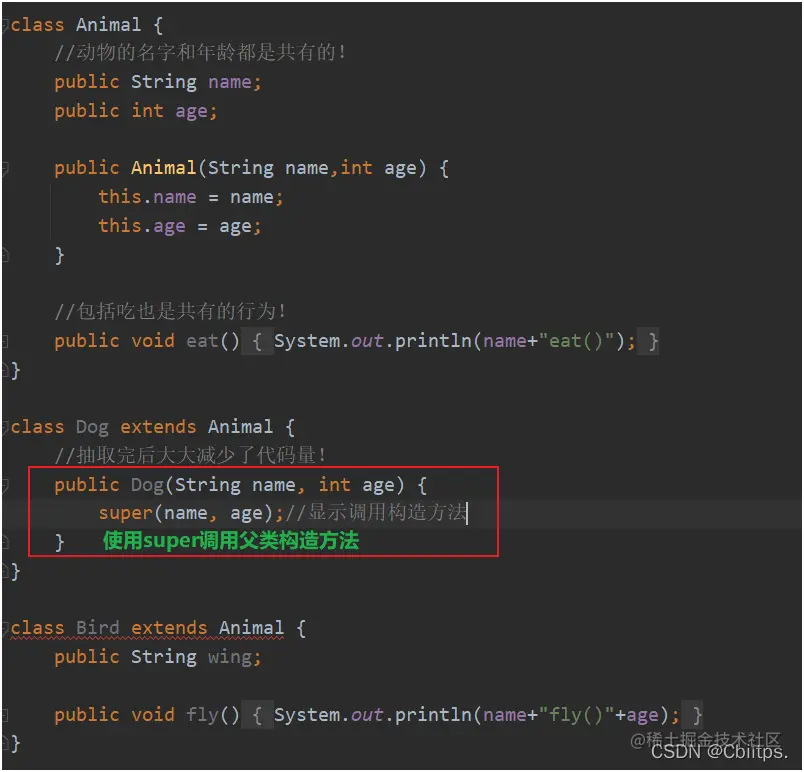Expand the folded fly() method body

(x=5, y=715)
